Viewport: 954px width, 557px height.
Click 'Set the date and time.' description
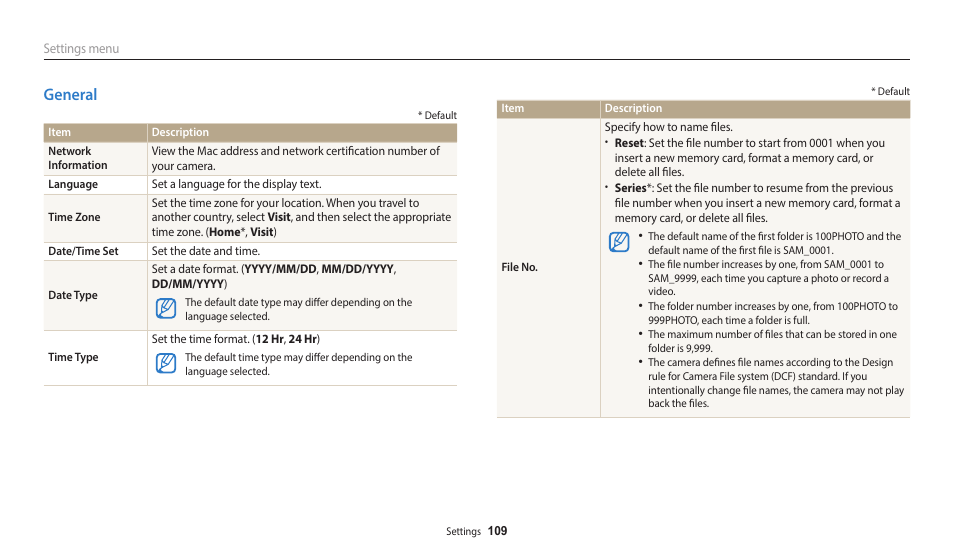206,251
